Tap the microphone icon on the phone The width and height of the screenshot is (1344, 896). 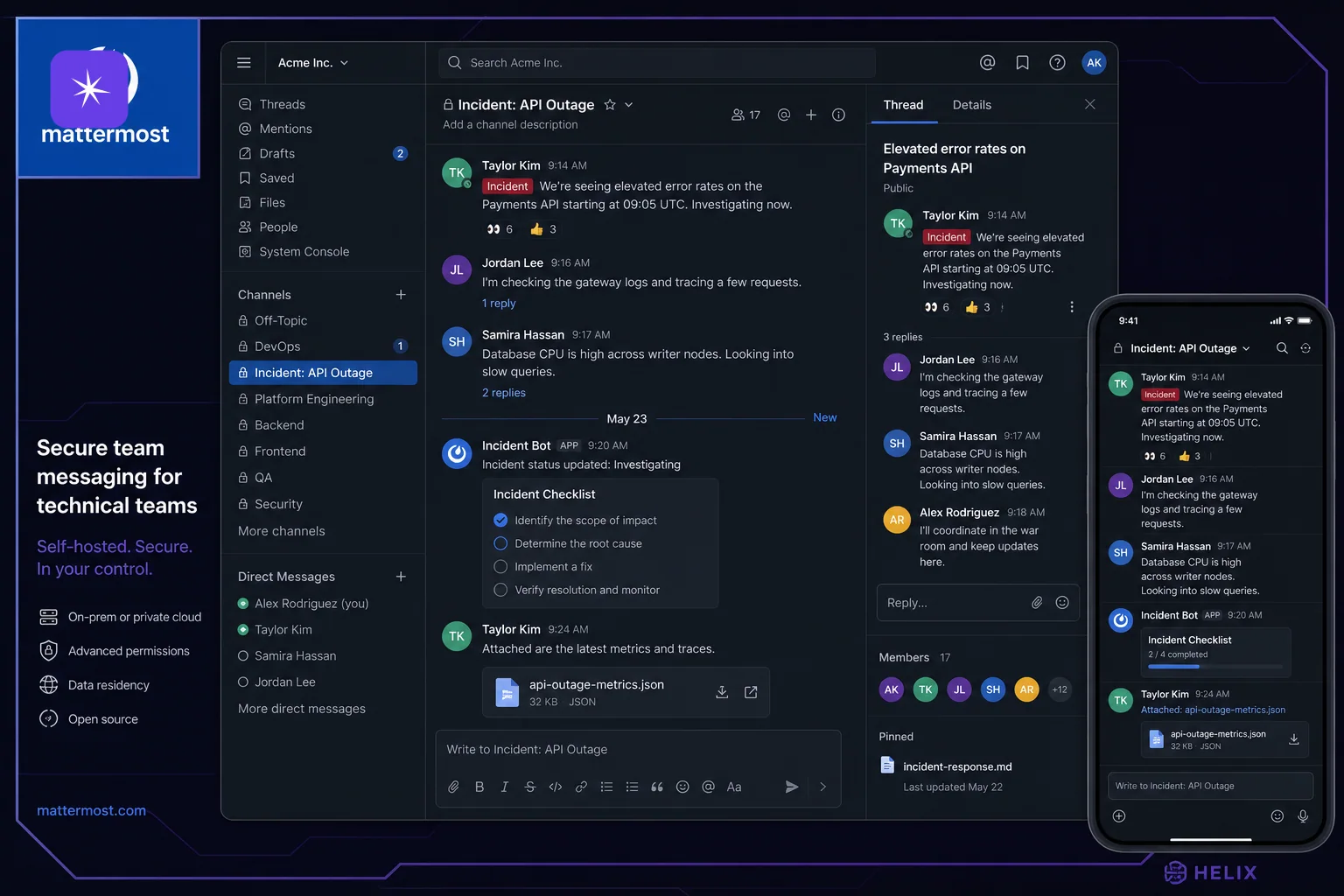[1303, 816]
